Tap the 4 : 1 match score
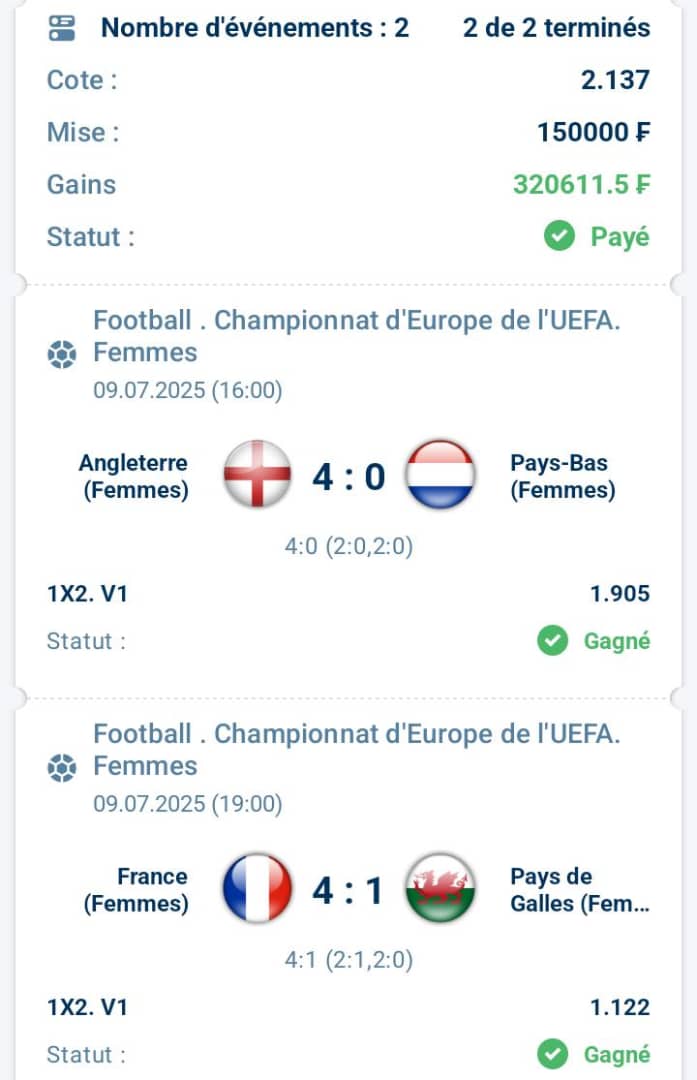The width and height of the screenshot is (697, 1080). coord(348,890)
